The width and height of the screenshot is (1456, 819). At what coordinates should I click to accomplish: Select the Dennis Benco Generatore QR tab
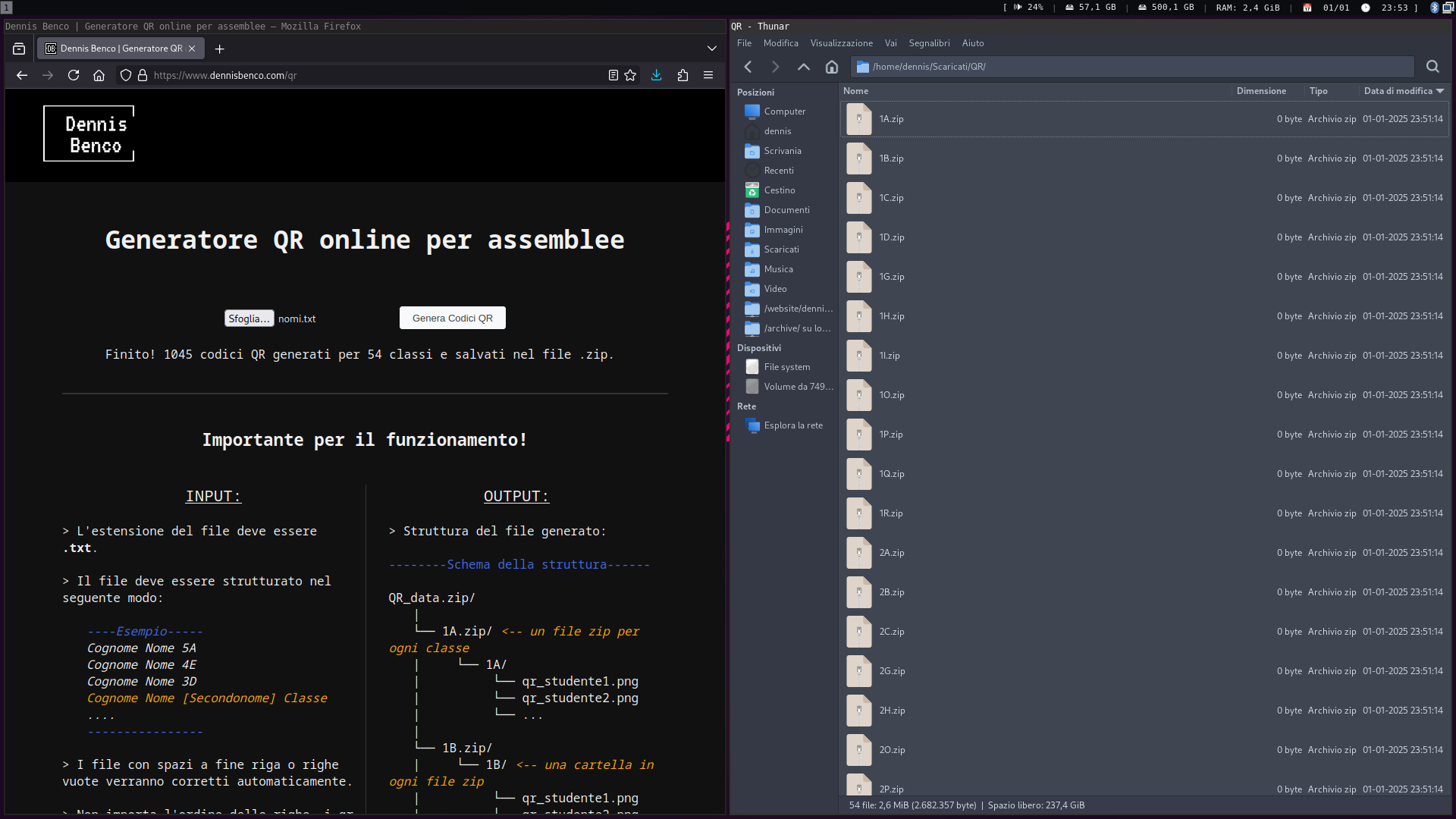[121, 49]
